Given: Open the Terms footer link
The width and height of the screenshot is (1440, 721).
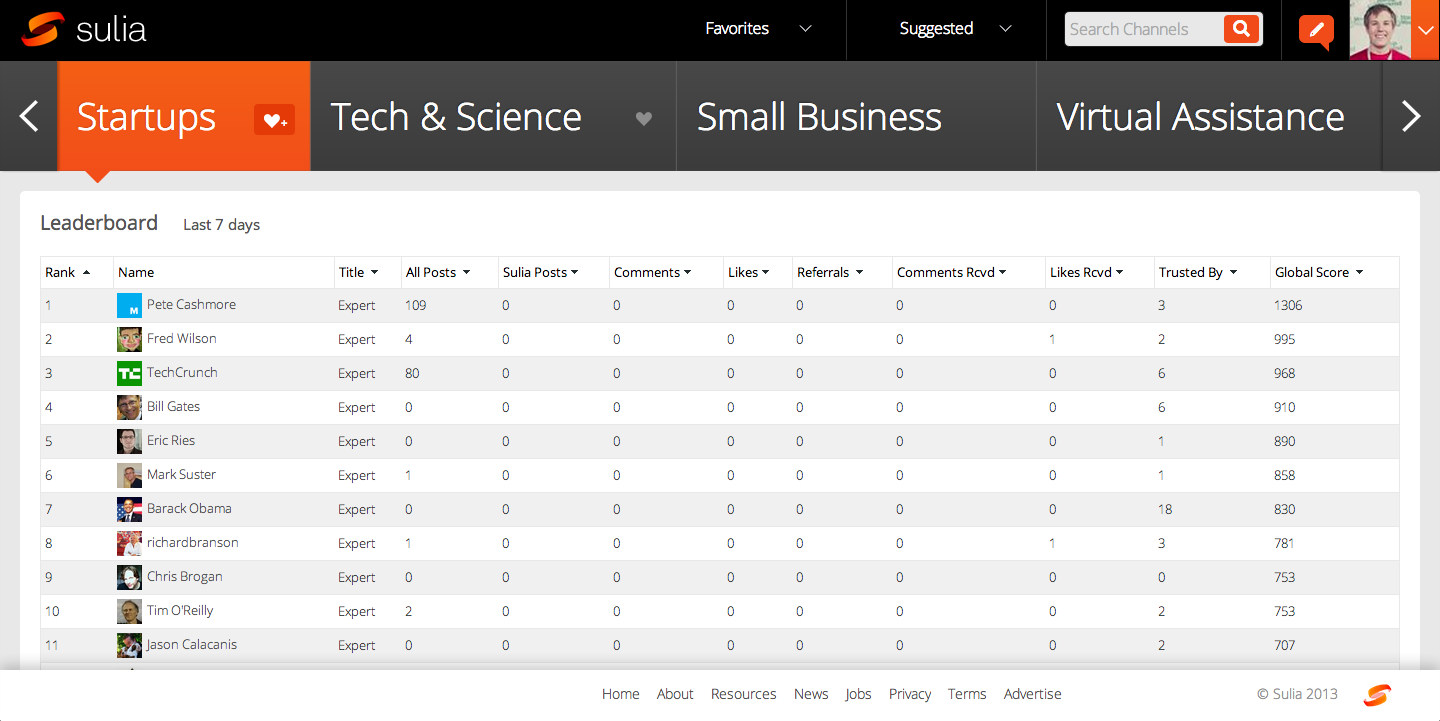Looking at the screenshot, I should pos(967,694).
